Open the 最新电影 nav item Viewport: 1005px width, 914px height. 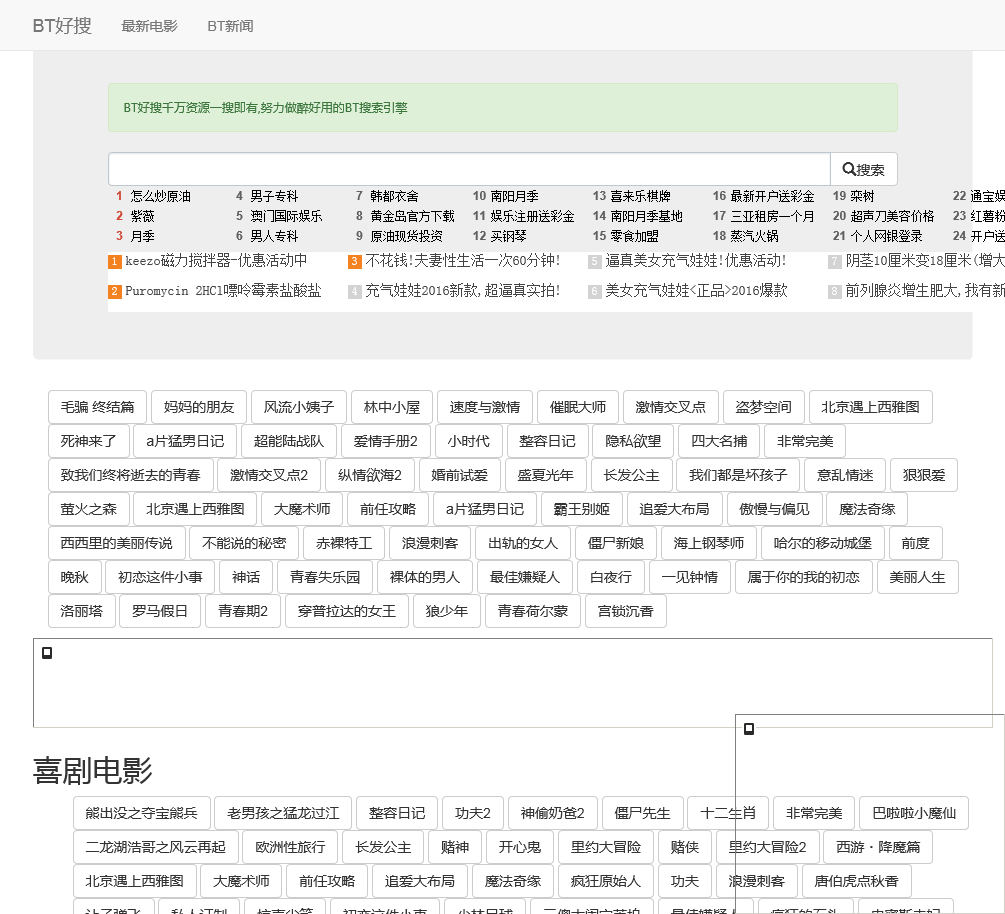(149, 26)
